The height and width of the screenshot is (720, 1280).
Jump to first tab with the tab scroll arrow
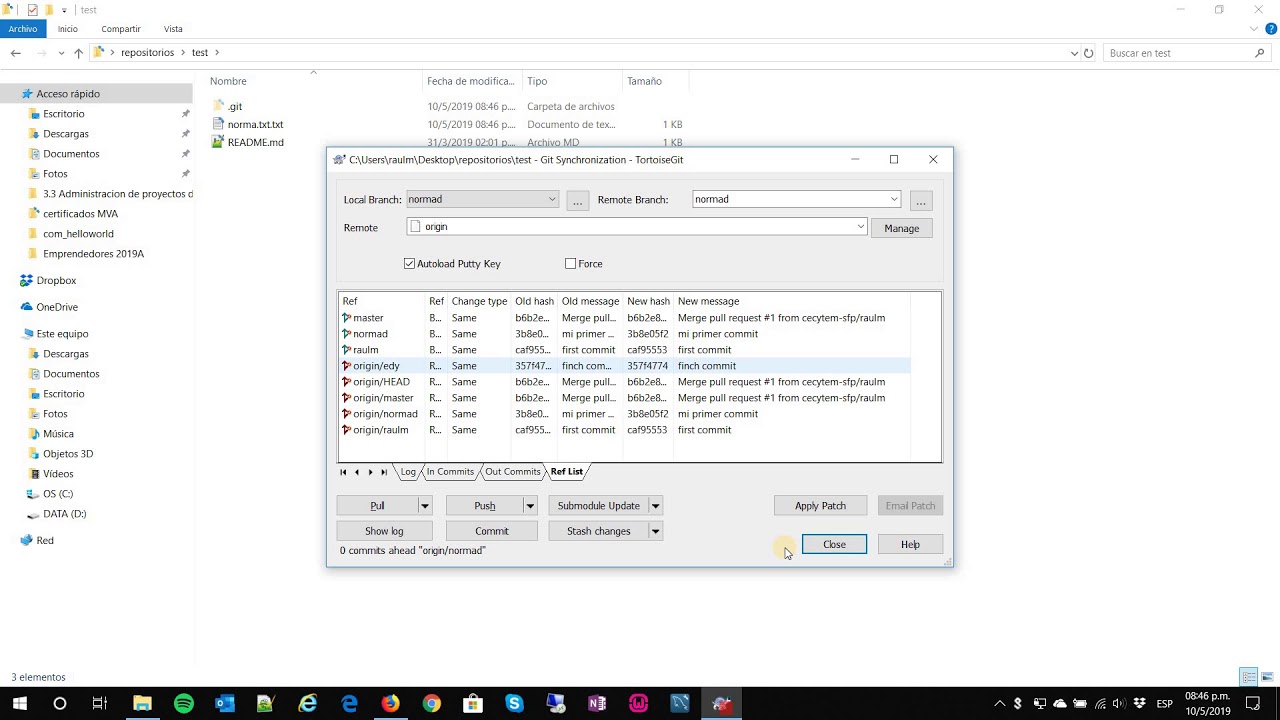[343, 472]
